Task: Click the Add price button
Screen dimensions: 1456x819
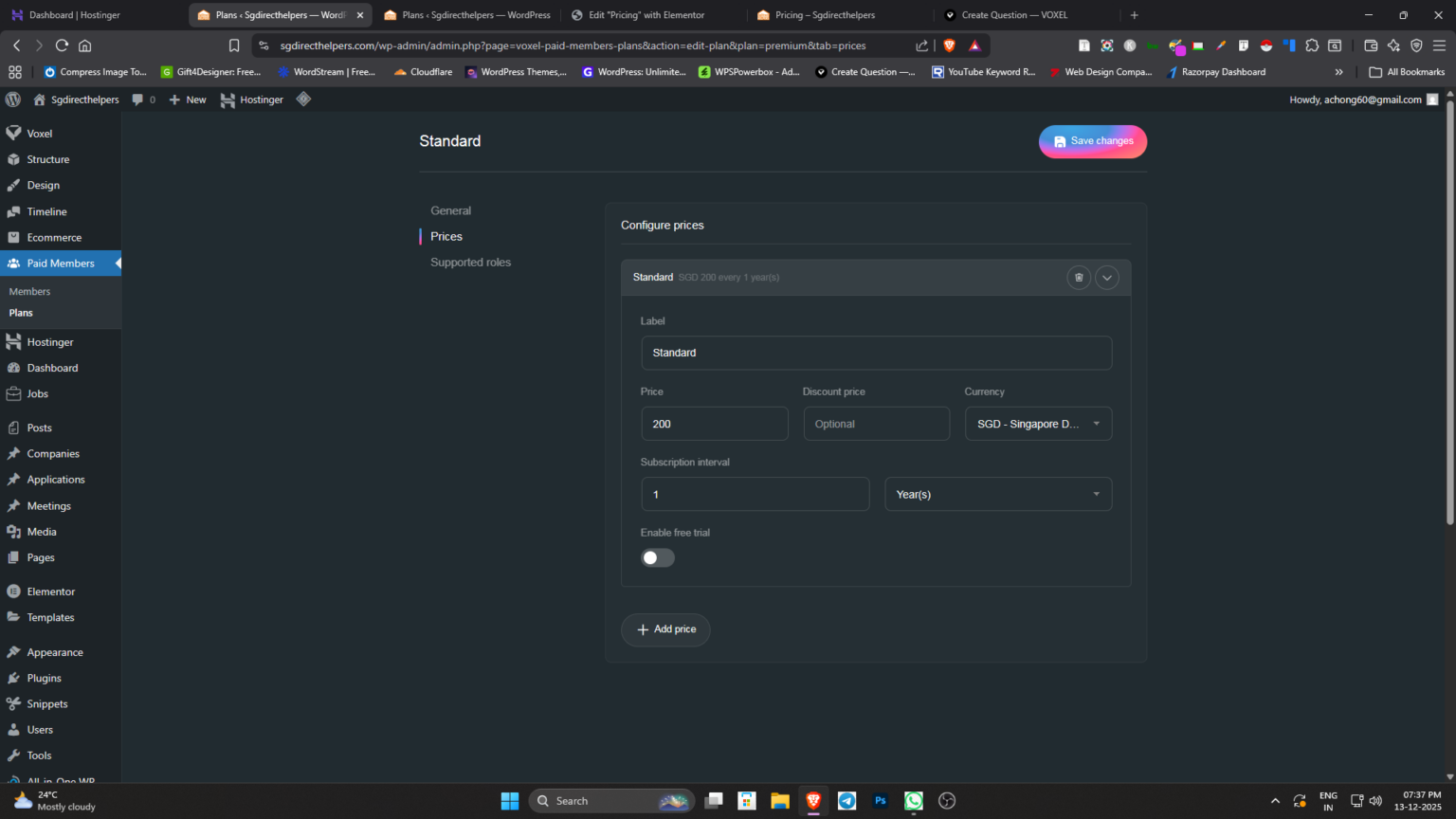Action: pos(665,629)
